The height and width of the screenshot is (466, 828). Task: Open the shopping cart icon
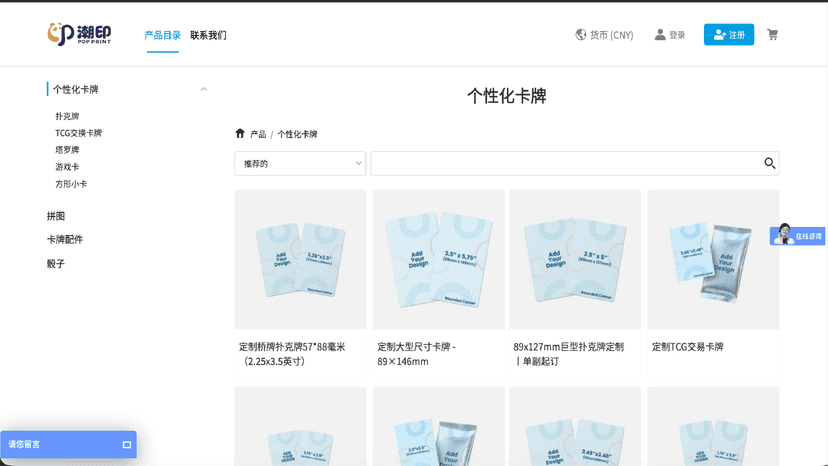point(773,35)
